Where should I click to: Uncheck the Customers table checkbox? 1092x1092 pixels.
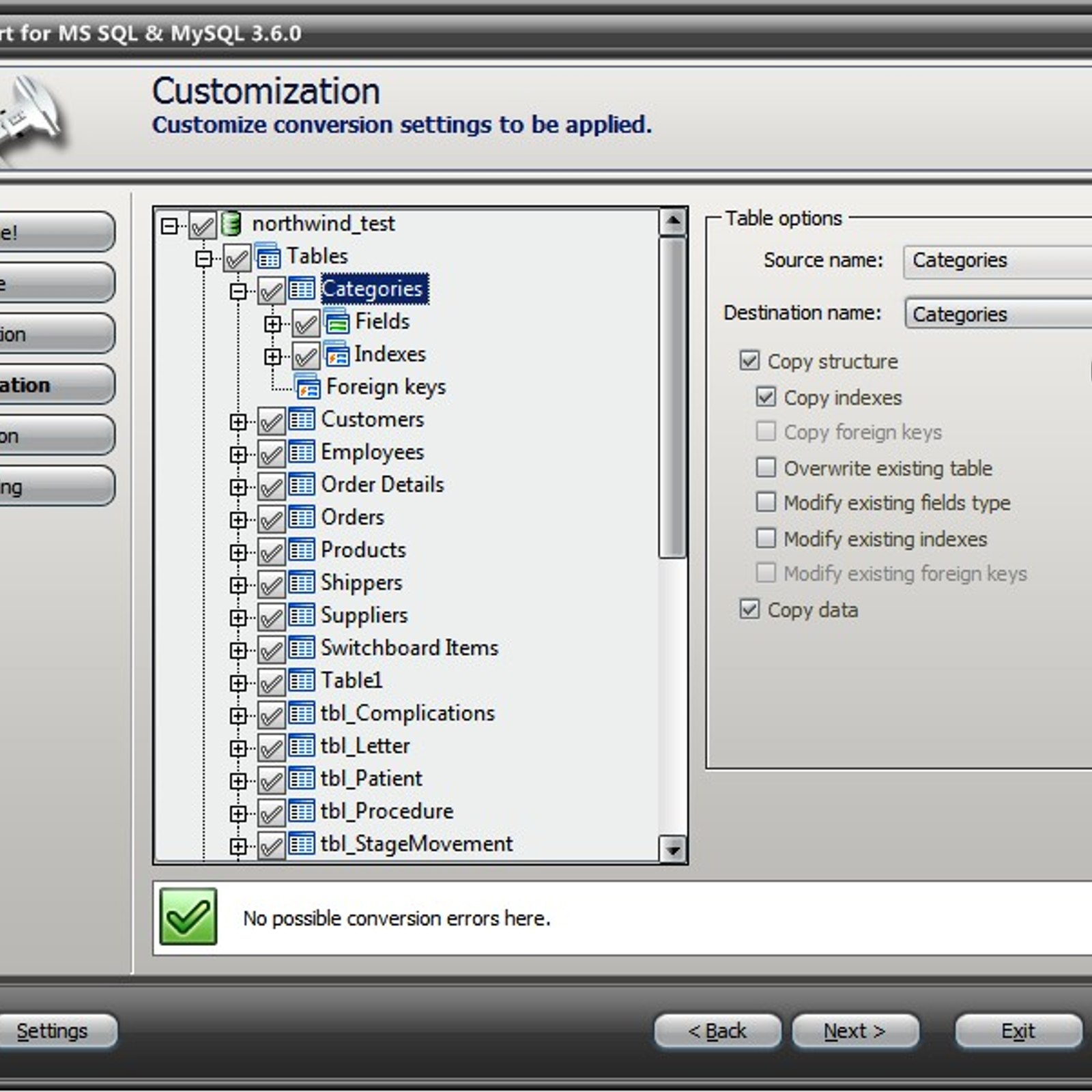pos(272,421)
